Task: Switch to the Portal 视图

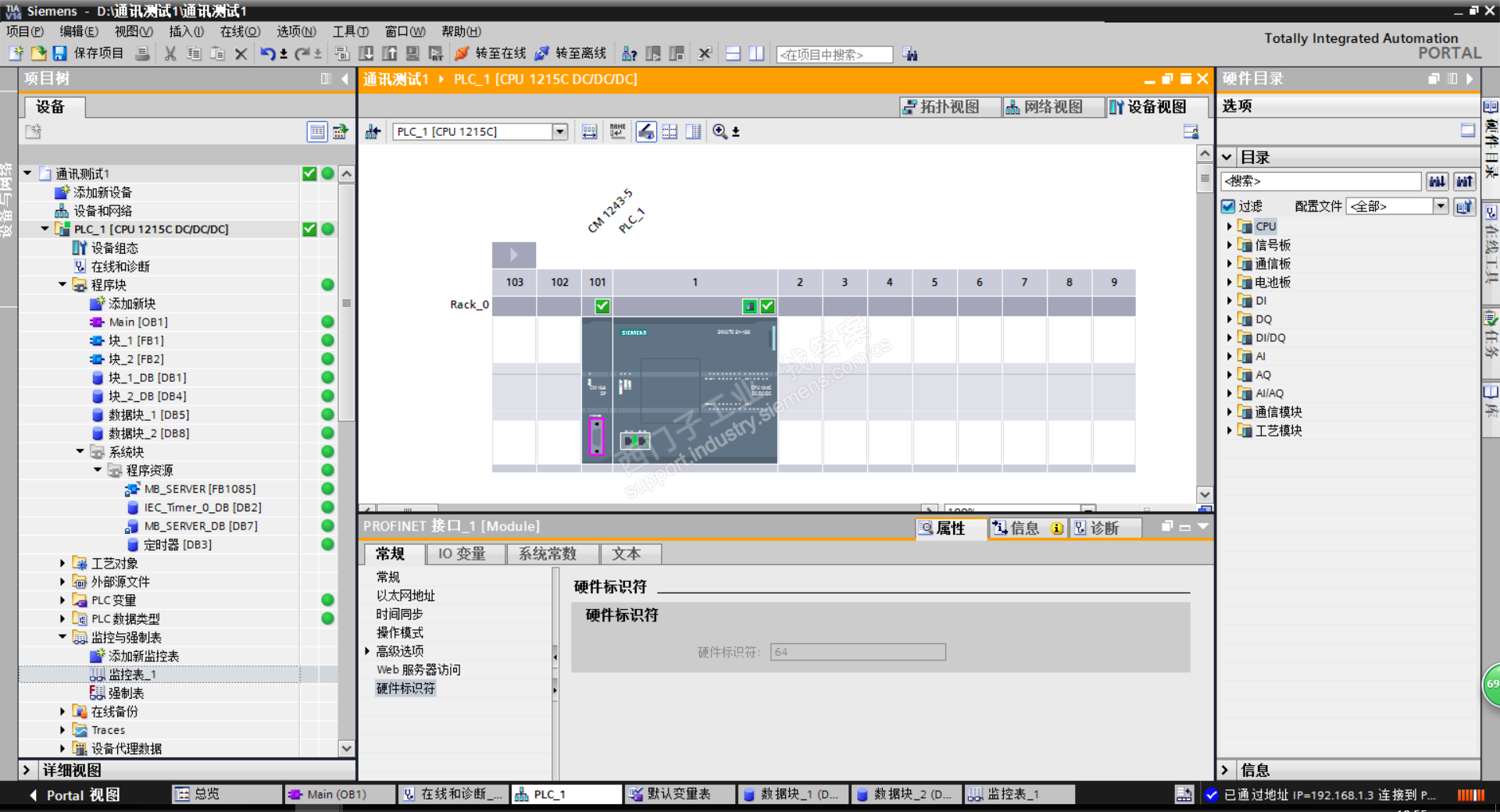Action: (75, 795)
